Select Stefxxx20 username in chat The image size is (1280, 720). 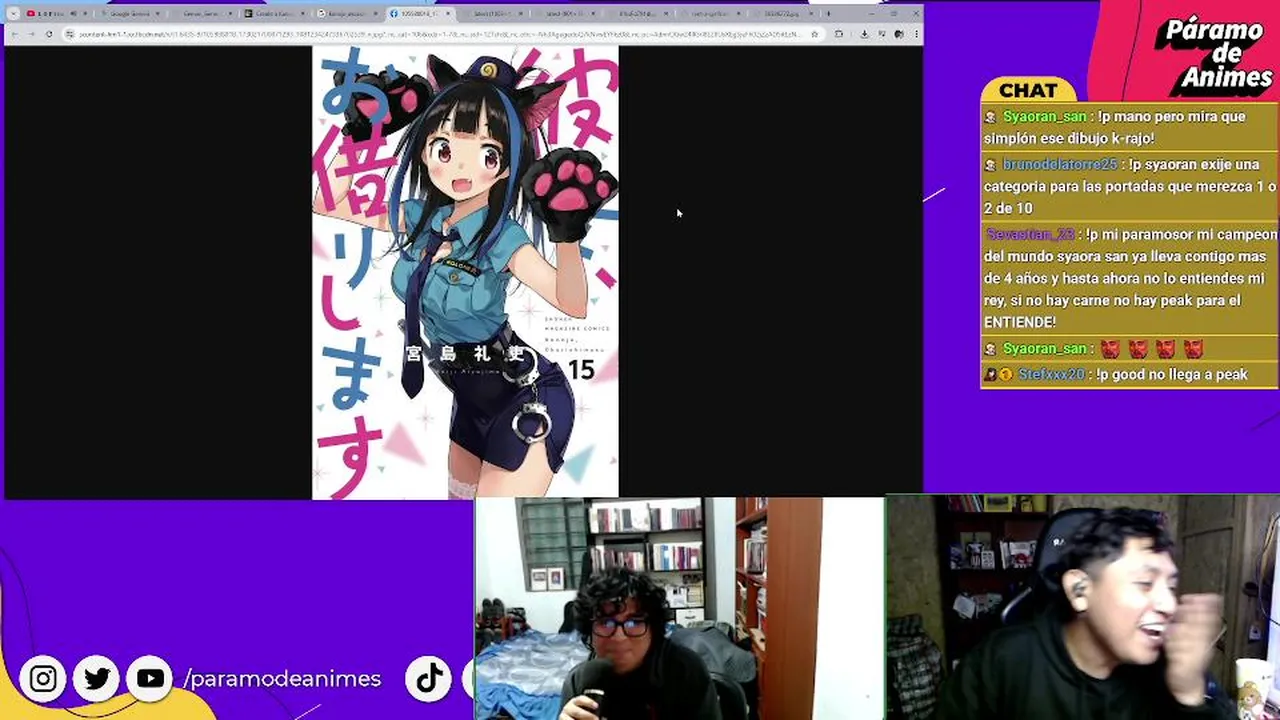pyautogui.click(x=1051, y=374)
